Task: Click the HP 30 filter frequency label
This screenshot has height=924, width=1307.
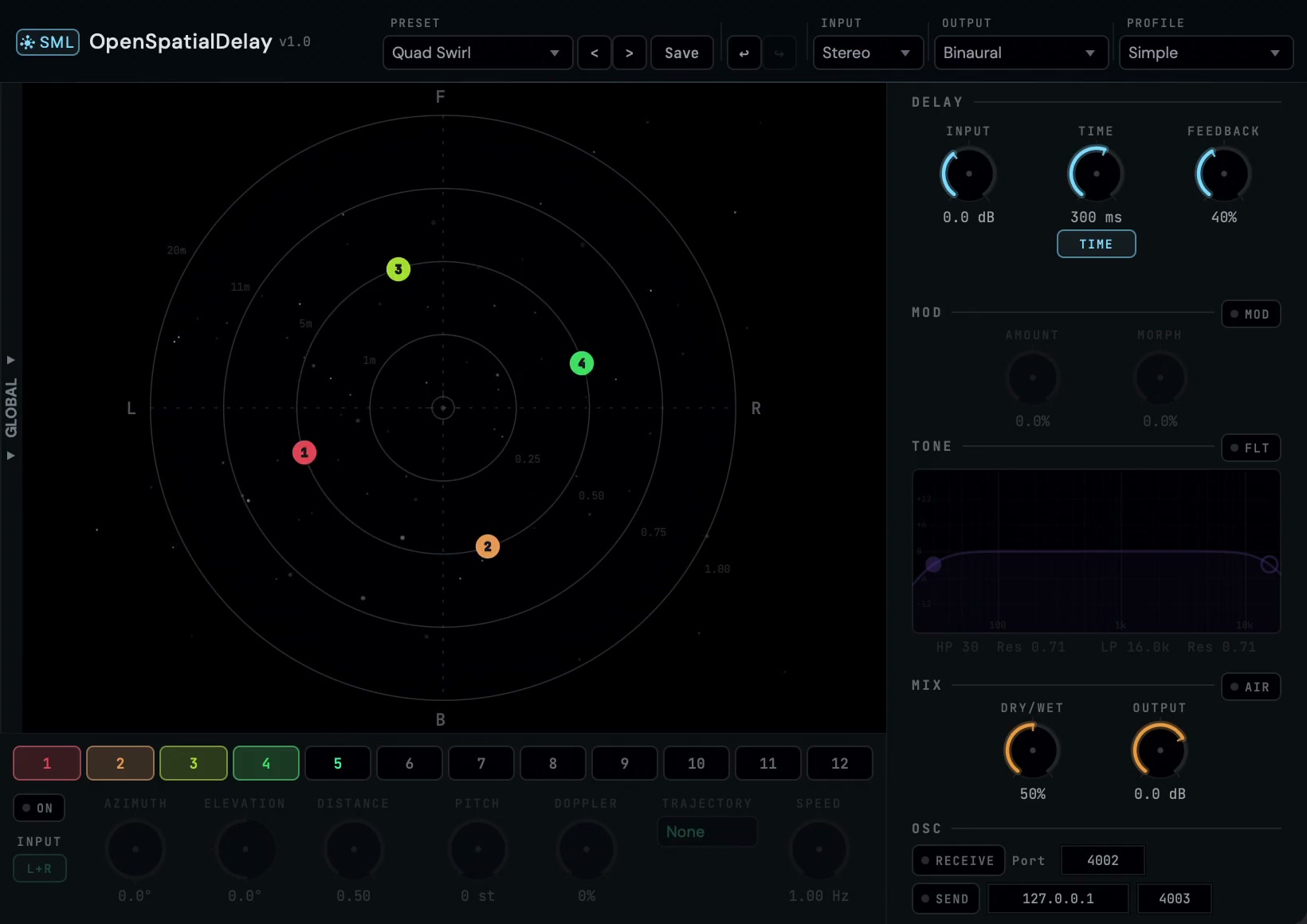Action: (957, 647)
